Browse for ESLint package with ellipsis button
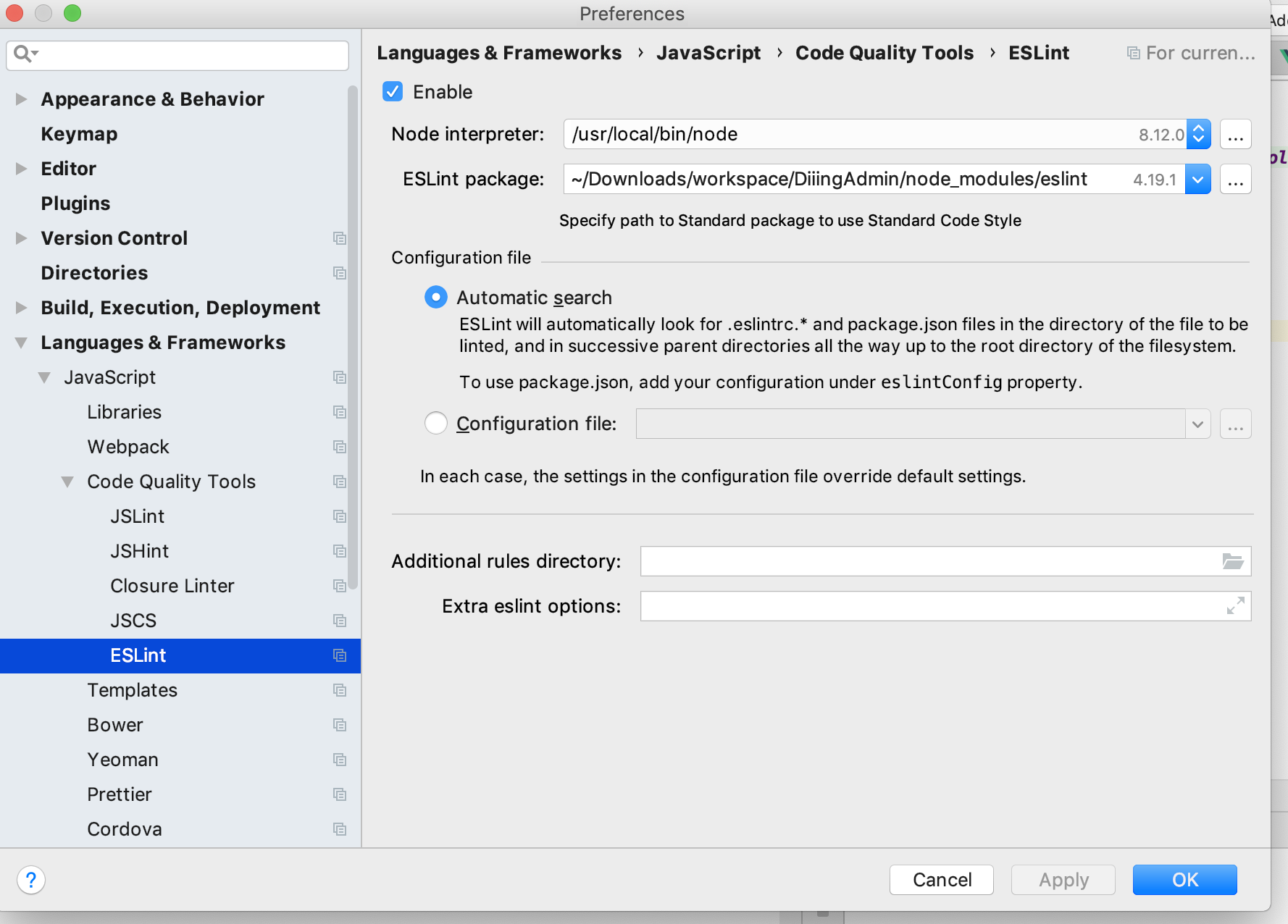The width and height of the screenshot is (1288, 924). pos(1236,179)
